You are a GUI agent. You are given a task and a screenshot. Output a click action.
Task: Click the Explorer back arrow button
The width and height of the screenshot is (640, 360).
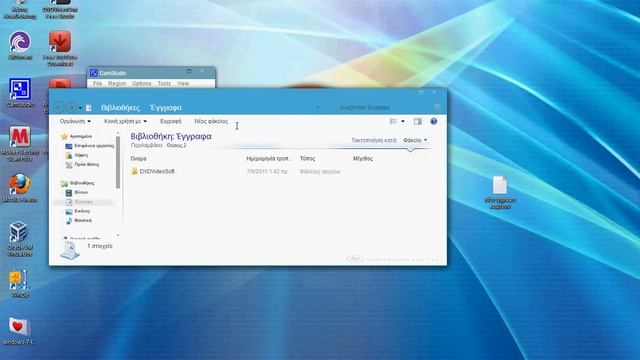point(59,107)
